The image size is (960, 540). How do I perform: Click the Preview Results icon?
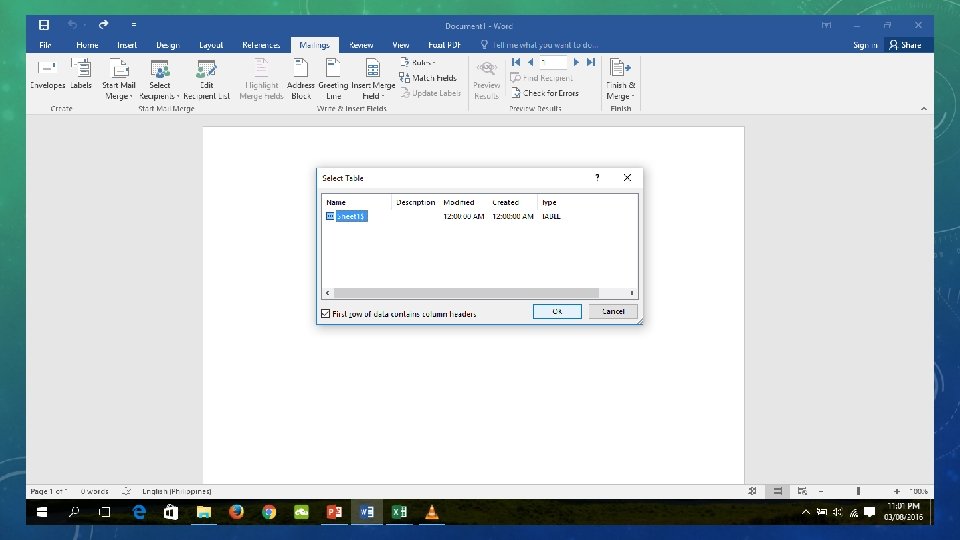(x=487, y=78)
